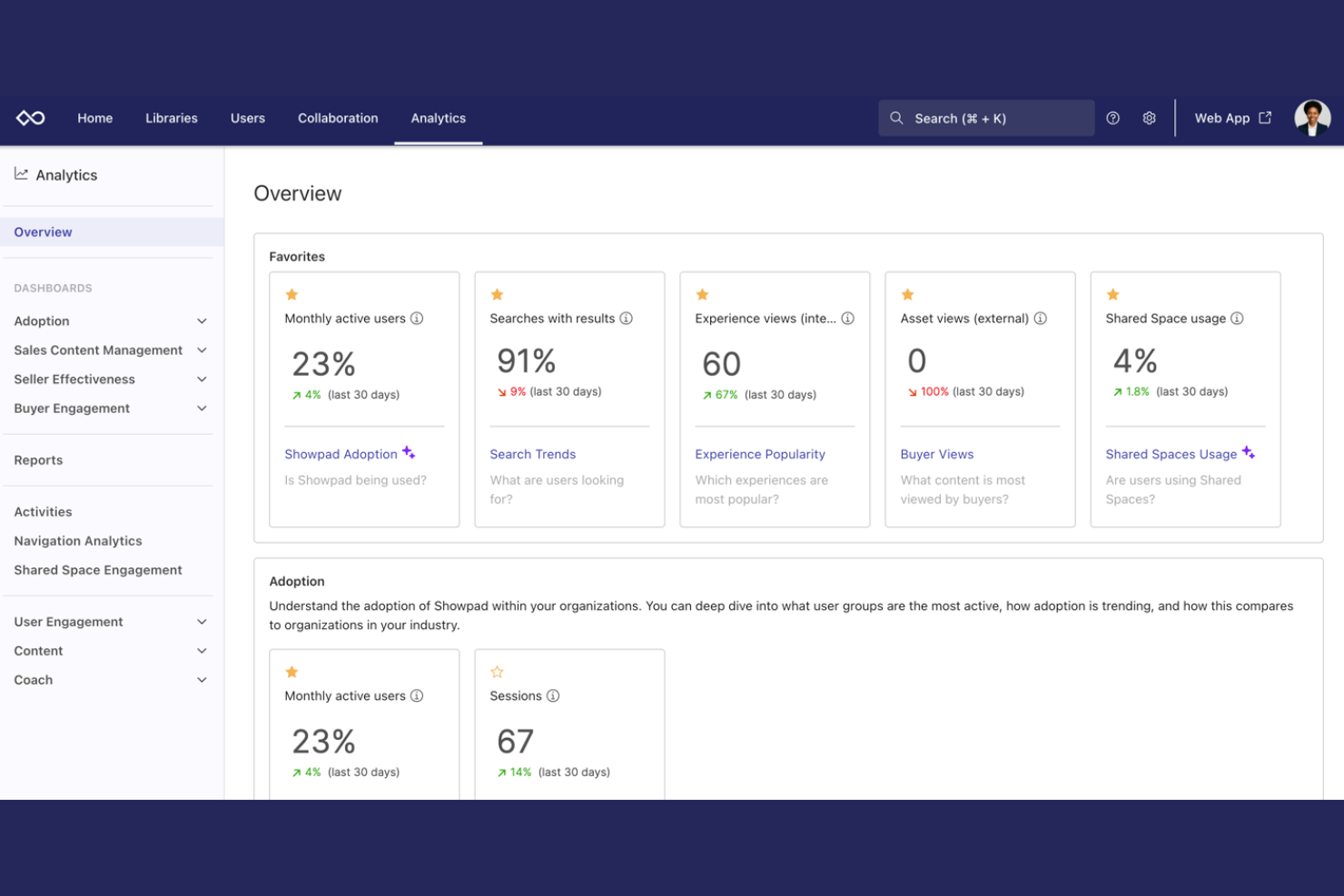Click info icon next to Shared Space usage
Viewport: 1344px width, 896px height.
coord(1237,319)
